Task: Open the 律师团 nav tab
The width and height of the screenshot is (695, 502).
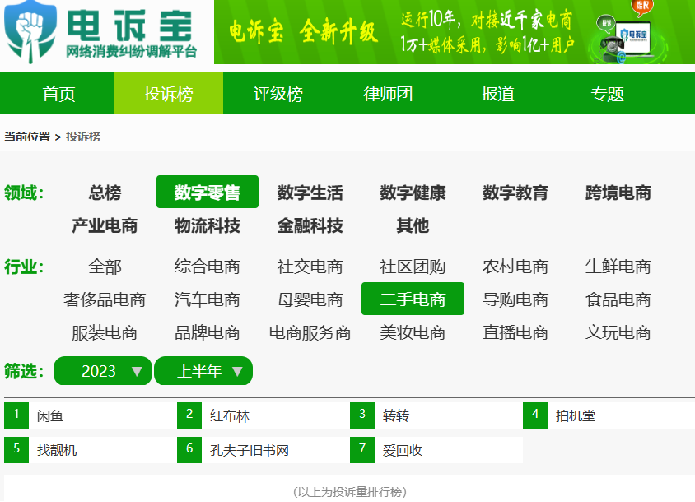Action: click(387, 94)
